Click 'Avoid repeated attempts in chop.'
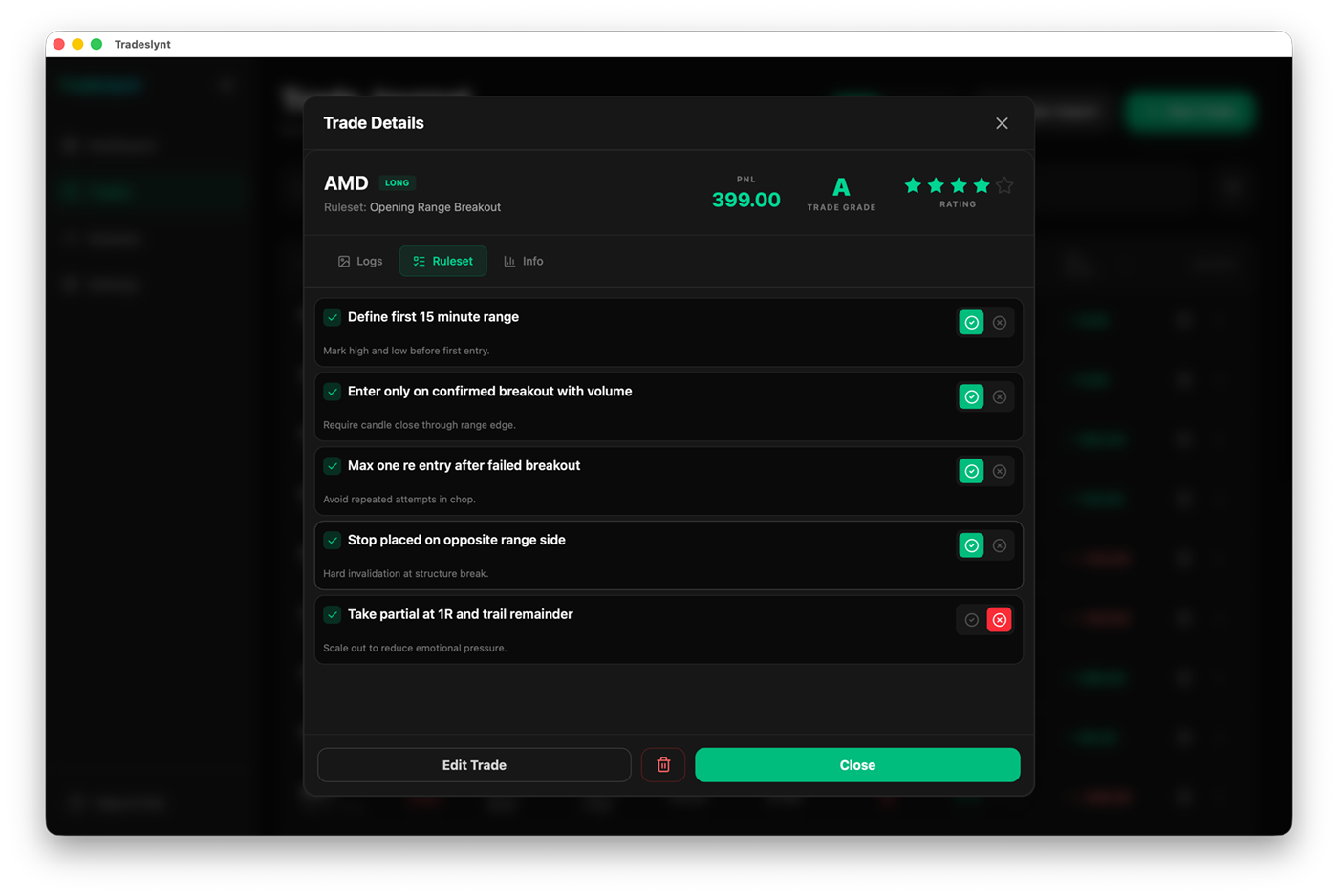Viewport: 1338px width, 896px height. click(399, 500)
